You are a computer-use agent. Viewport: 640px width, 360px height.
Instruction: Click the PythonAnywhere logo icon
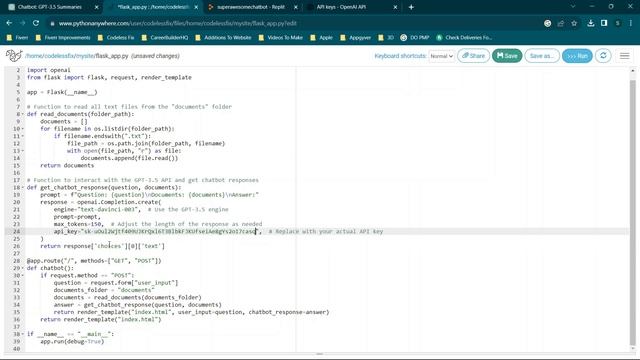14,56
